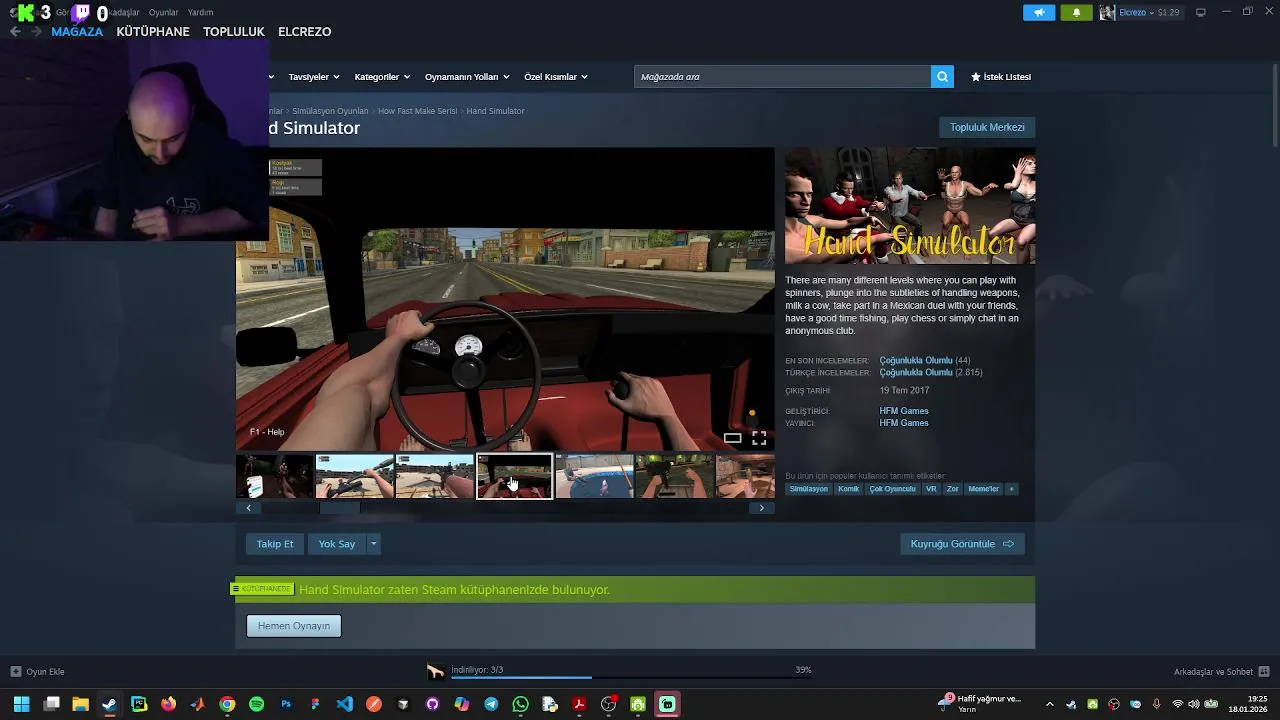1280x720 pixels.
Task: Click the VR tag
Action: pos(931,489)
